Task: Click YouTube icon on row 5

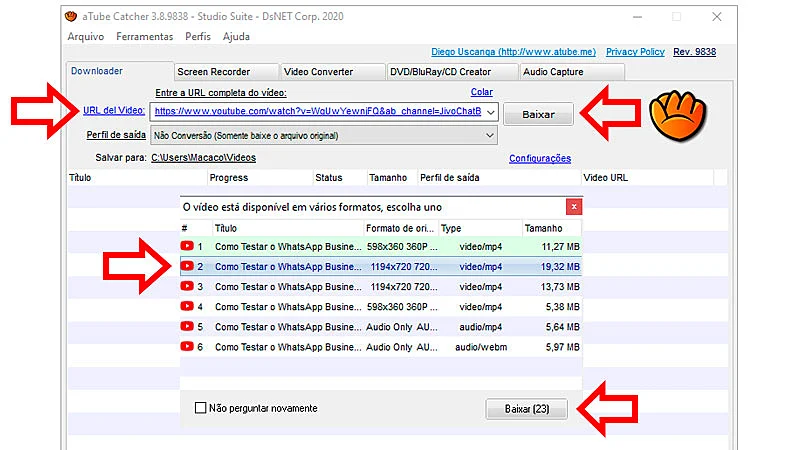Action: coord(187,326)
